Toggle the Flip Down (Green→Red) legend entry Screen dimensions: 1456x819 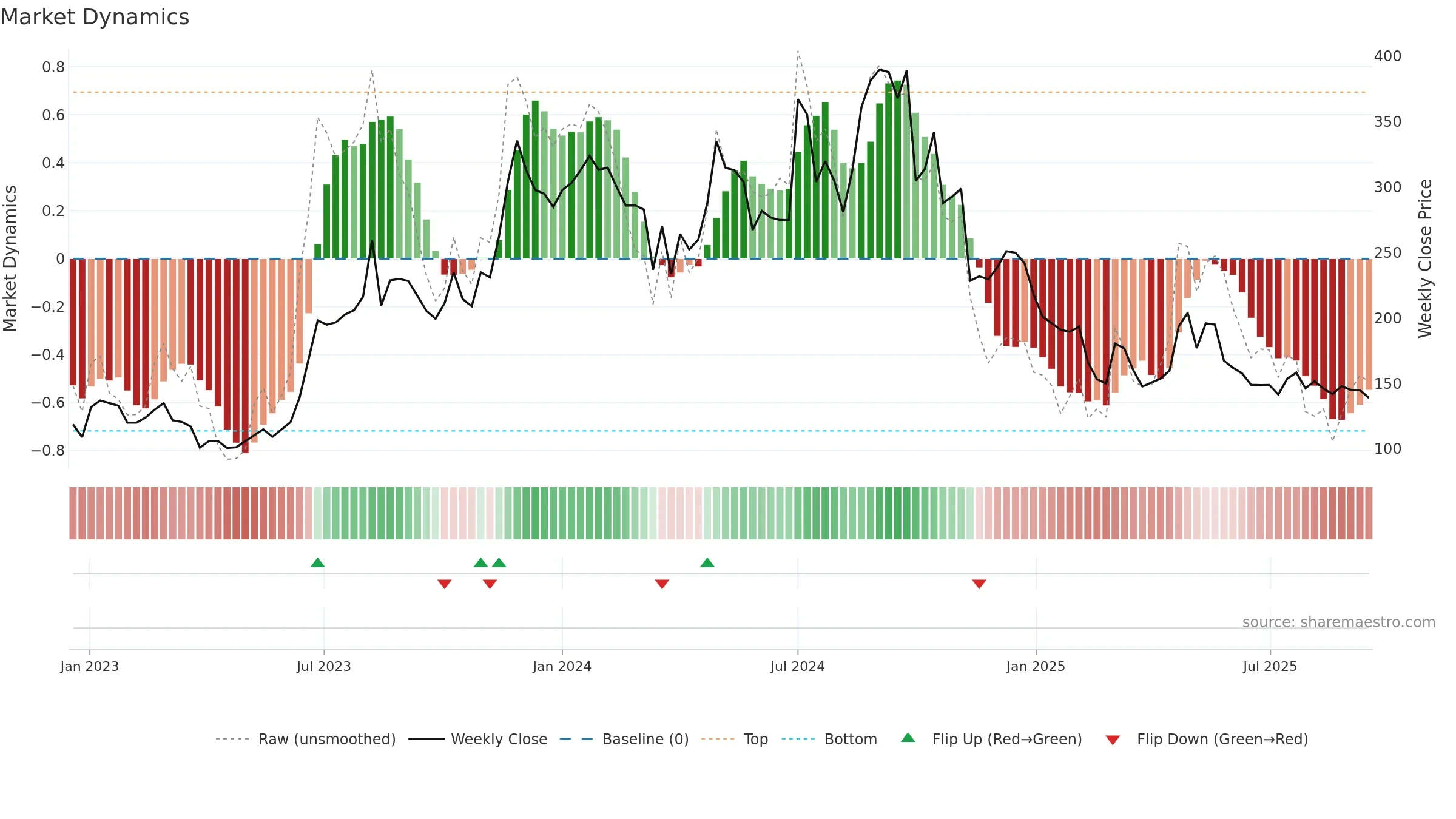click(x=1207, y=739)
